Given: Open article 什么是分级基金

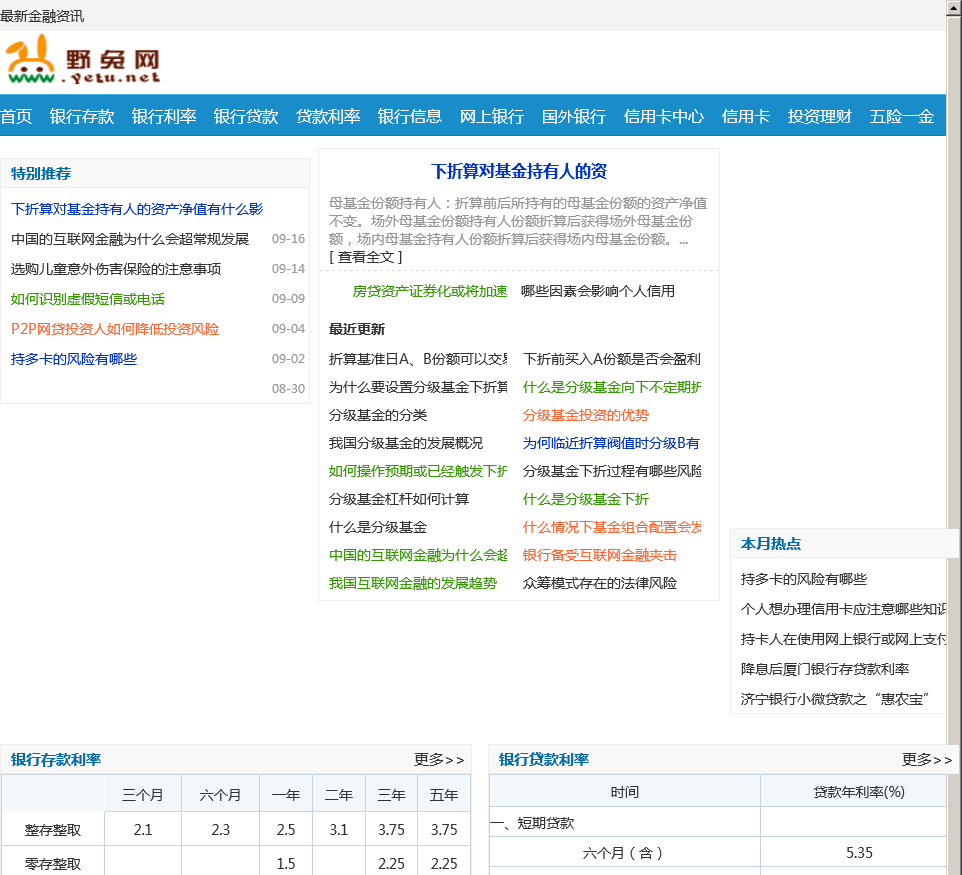Looking at the screenshot, I should point(378,527).
